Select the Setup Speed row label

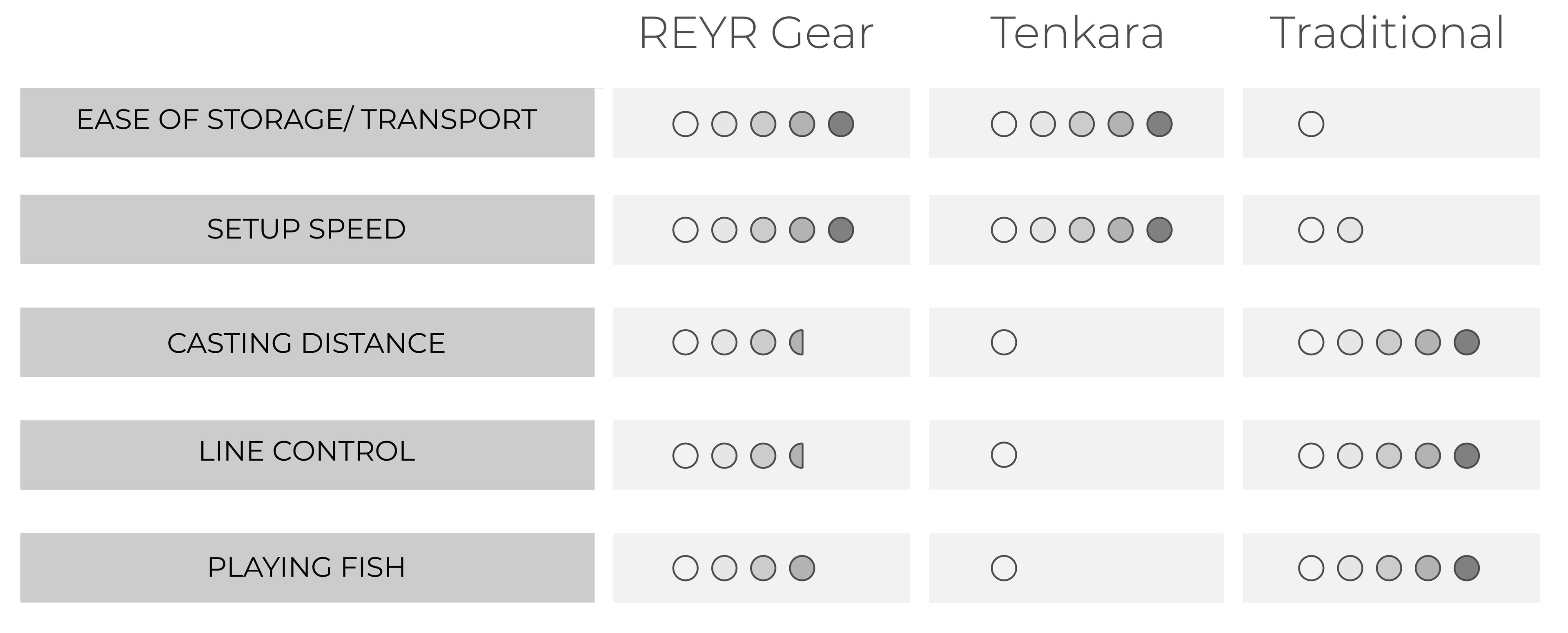click(x=307, y=230)
